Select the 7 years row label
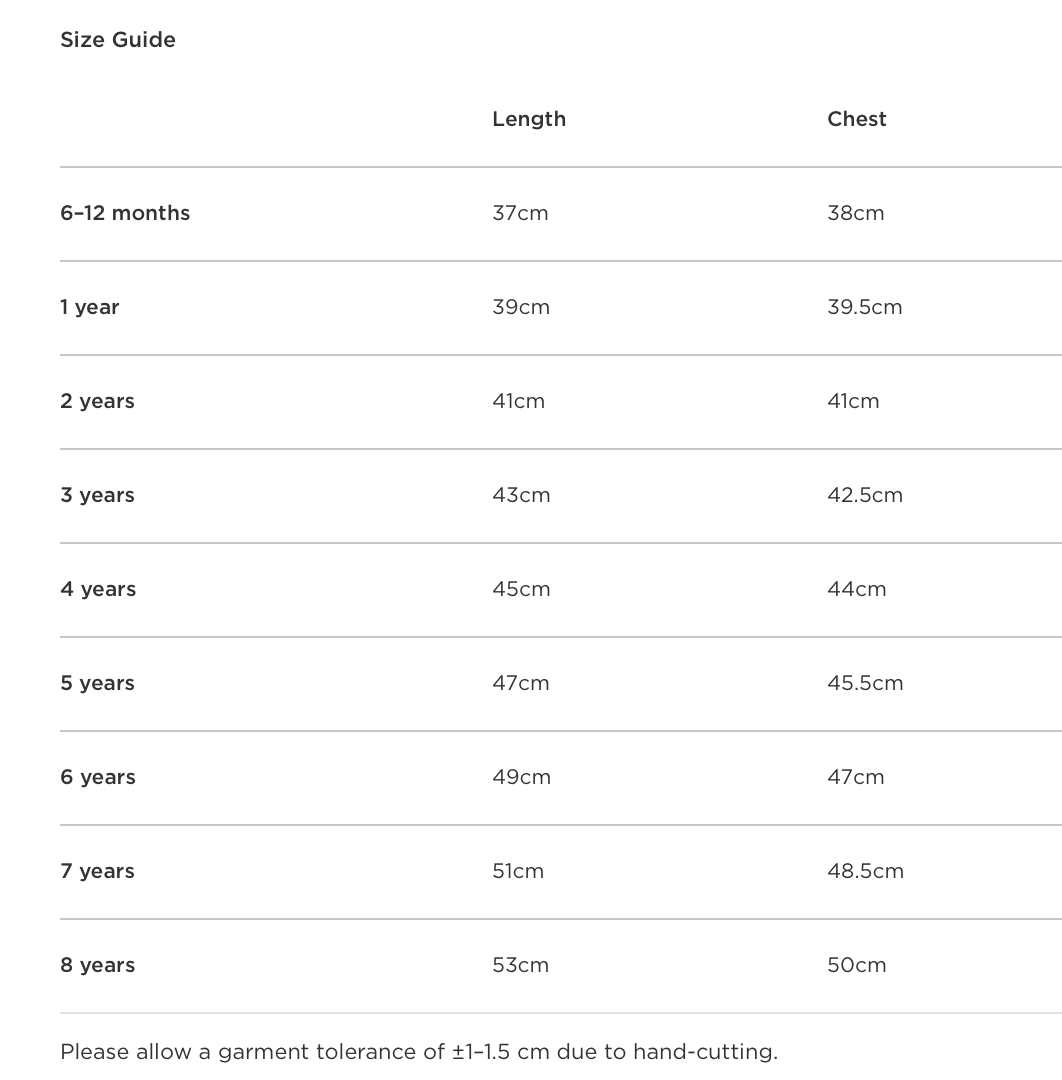The width and height of the screenshot is (1062, 1080). (97, 871)
